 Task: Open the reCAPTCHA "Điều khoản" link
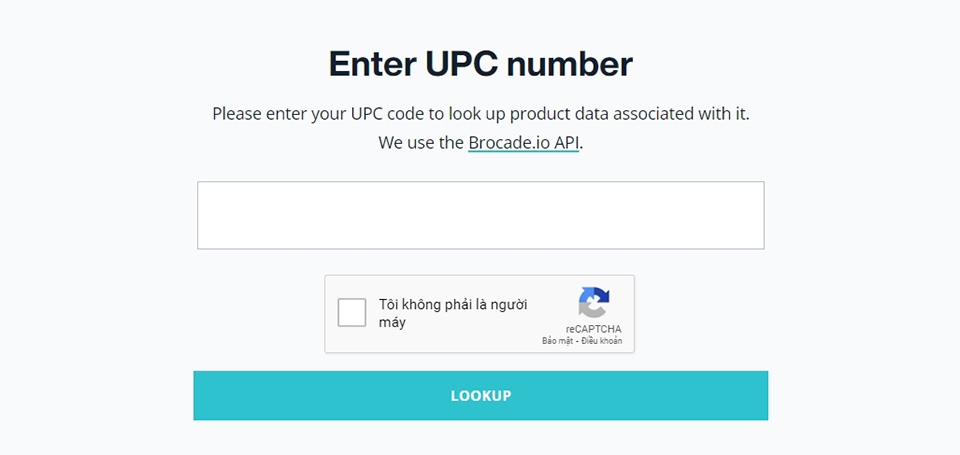[x=602, y=341]
